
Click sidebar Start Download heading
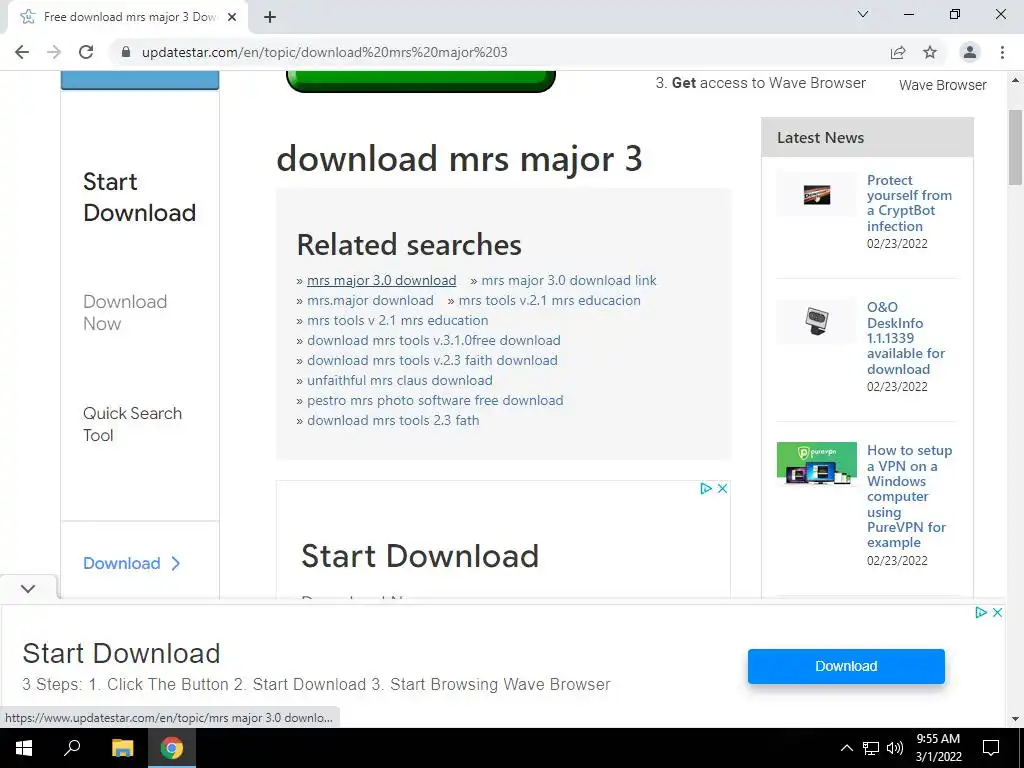tap(139, 197)
